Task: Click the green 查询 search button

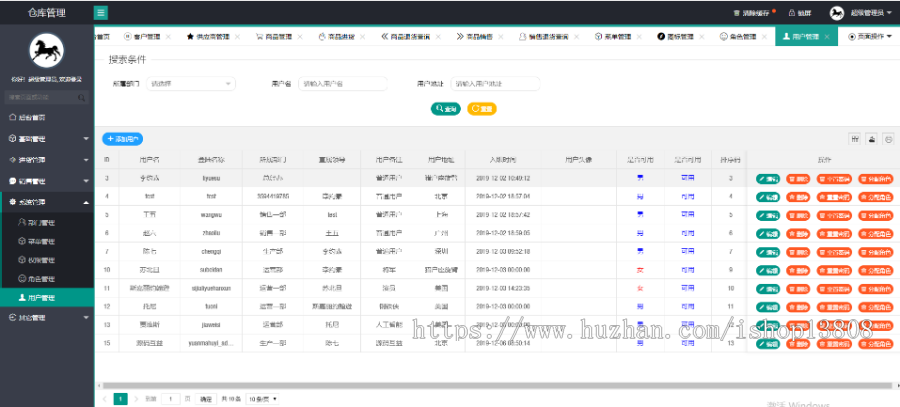Action: tap(445, 108)
